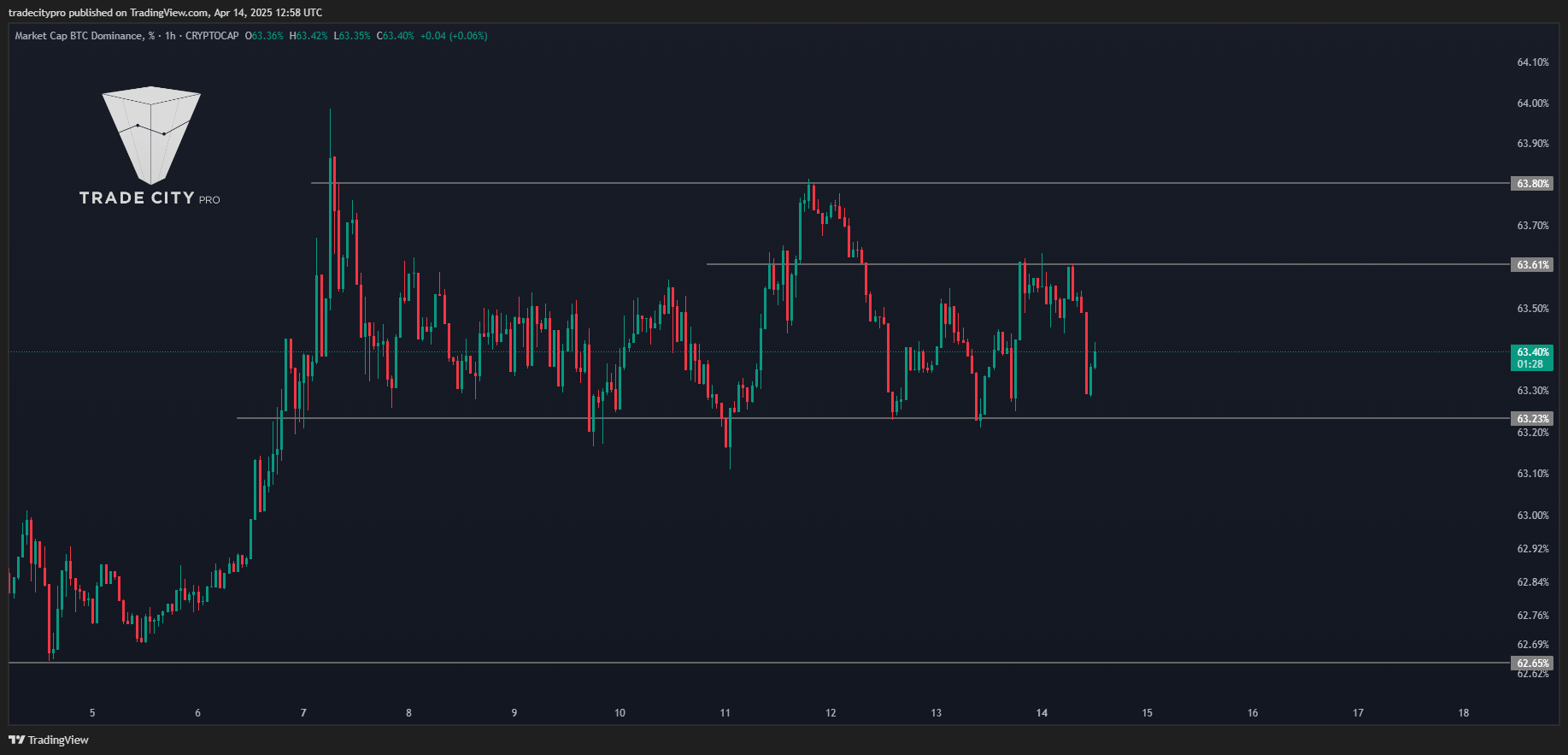The image size is (1568, 755).
Task: Click the 63.23% horizontal line price label
Action: point(1532,419)
